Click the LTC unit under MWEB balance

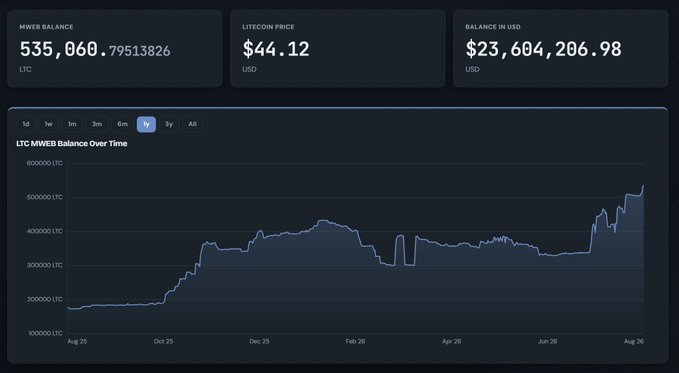pos(25,69)
